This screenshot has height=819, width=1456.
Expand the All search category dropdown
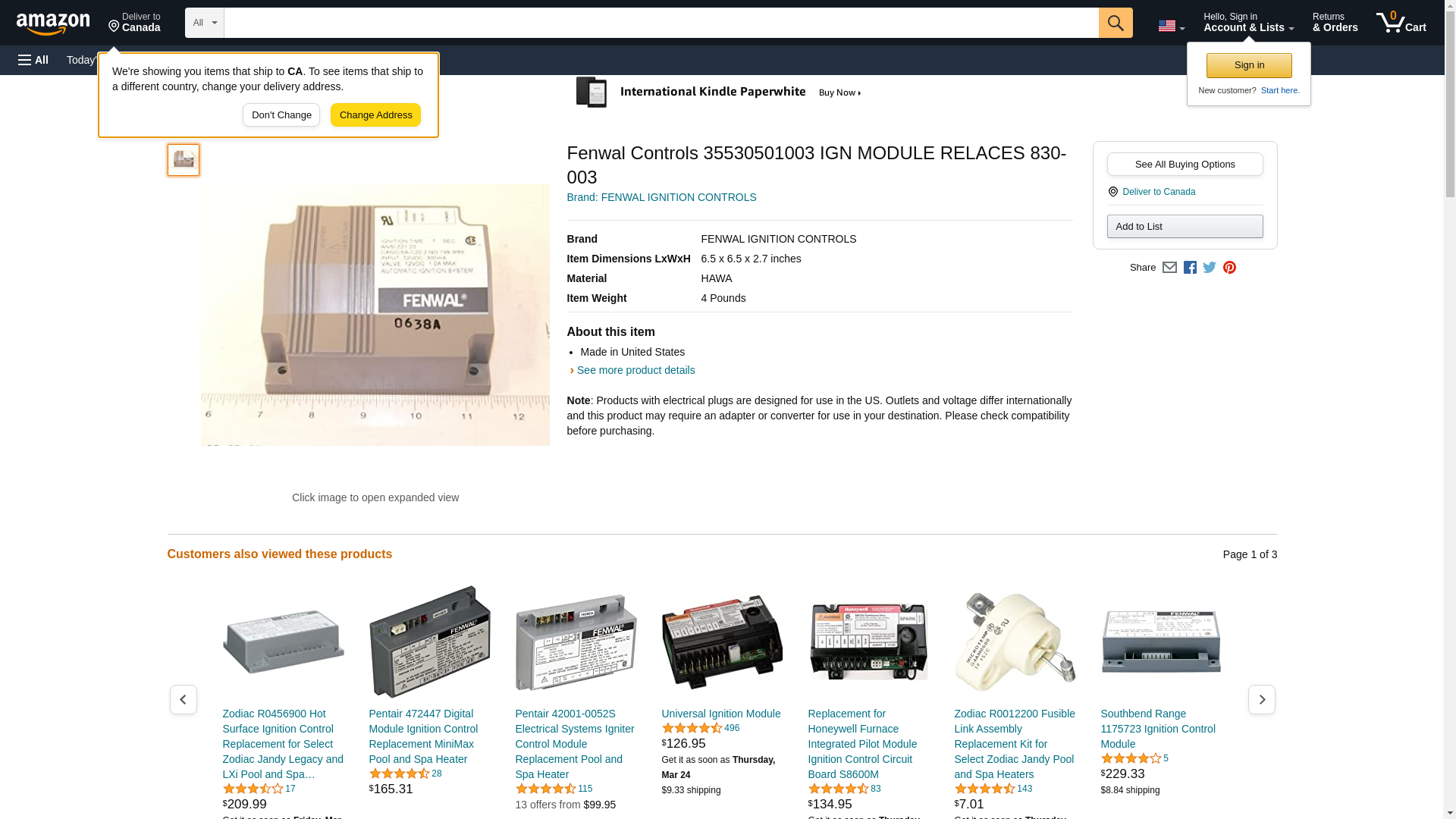click(204, 23)
